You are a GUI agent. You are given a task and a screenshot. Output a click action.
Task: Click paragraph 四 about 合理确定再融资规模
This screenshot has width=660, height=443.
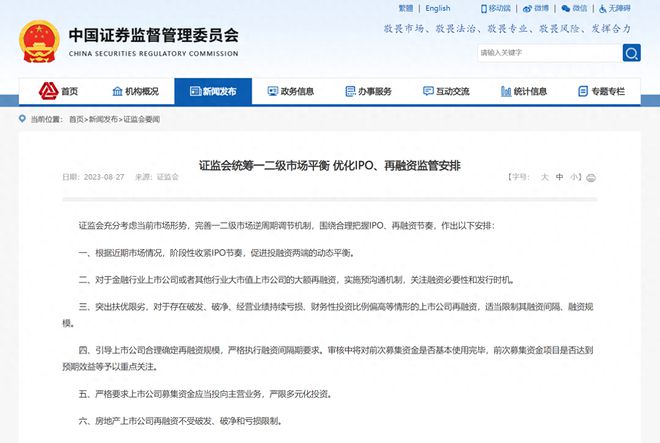point(328,358)
